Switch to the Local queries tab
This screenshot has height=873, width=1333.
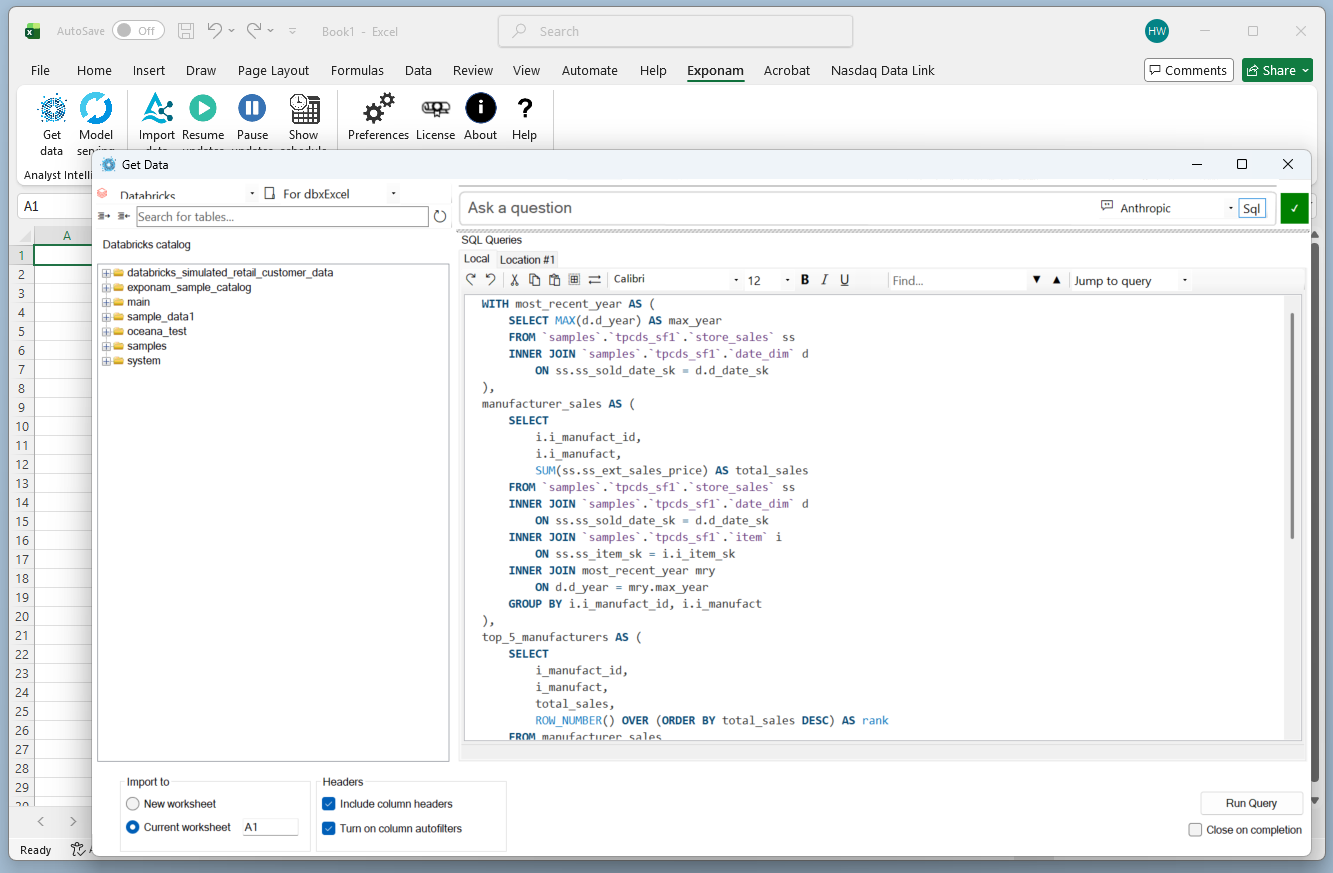tap(477, 258)
